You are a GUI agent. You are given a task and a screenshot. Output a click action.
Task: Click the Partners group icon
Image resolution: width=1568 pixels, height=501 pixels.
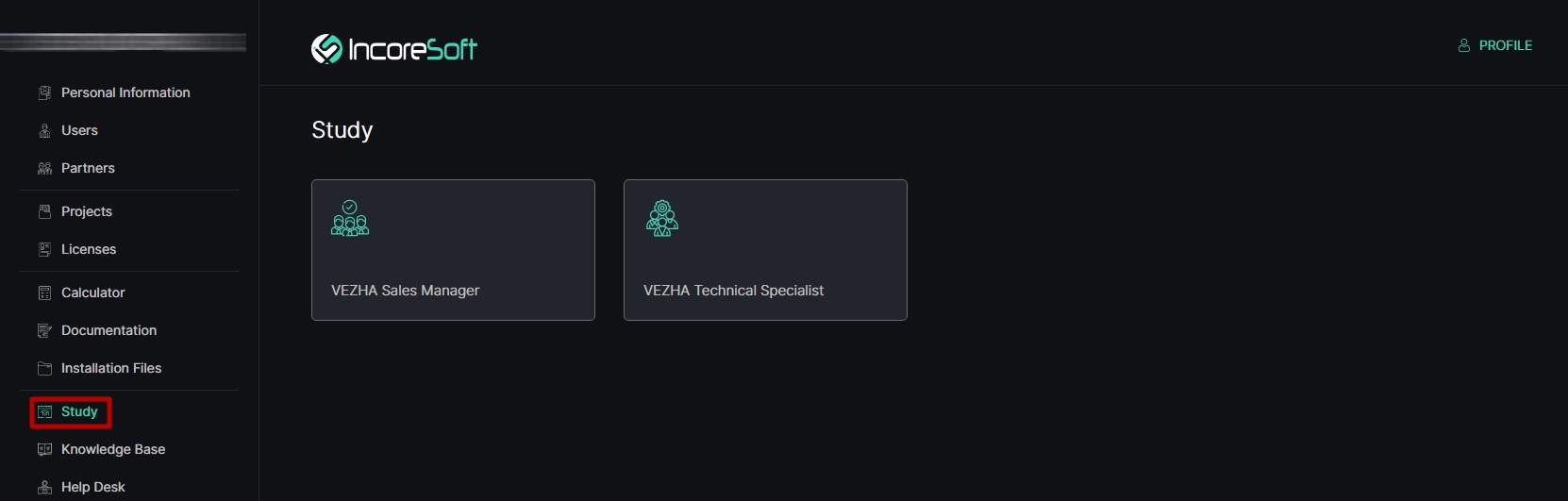(x=44, y=168)
